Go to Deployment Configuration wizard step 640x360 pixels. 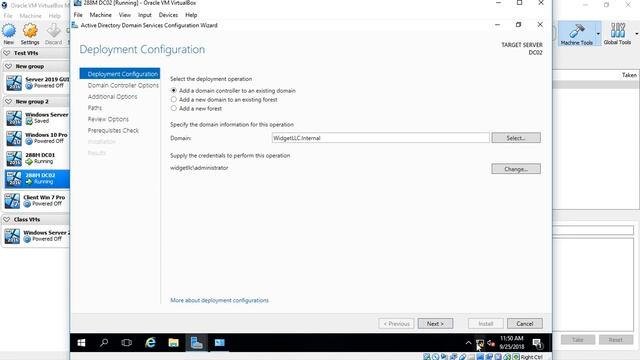click(120, 74)
